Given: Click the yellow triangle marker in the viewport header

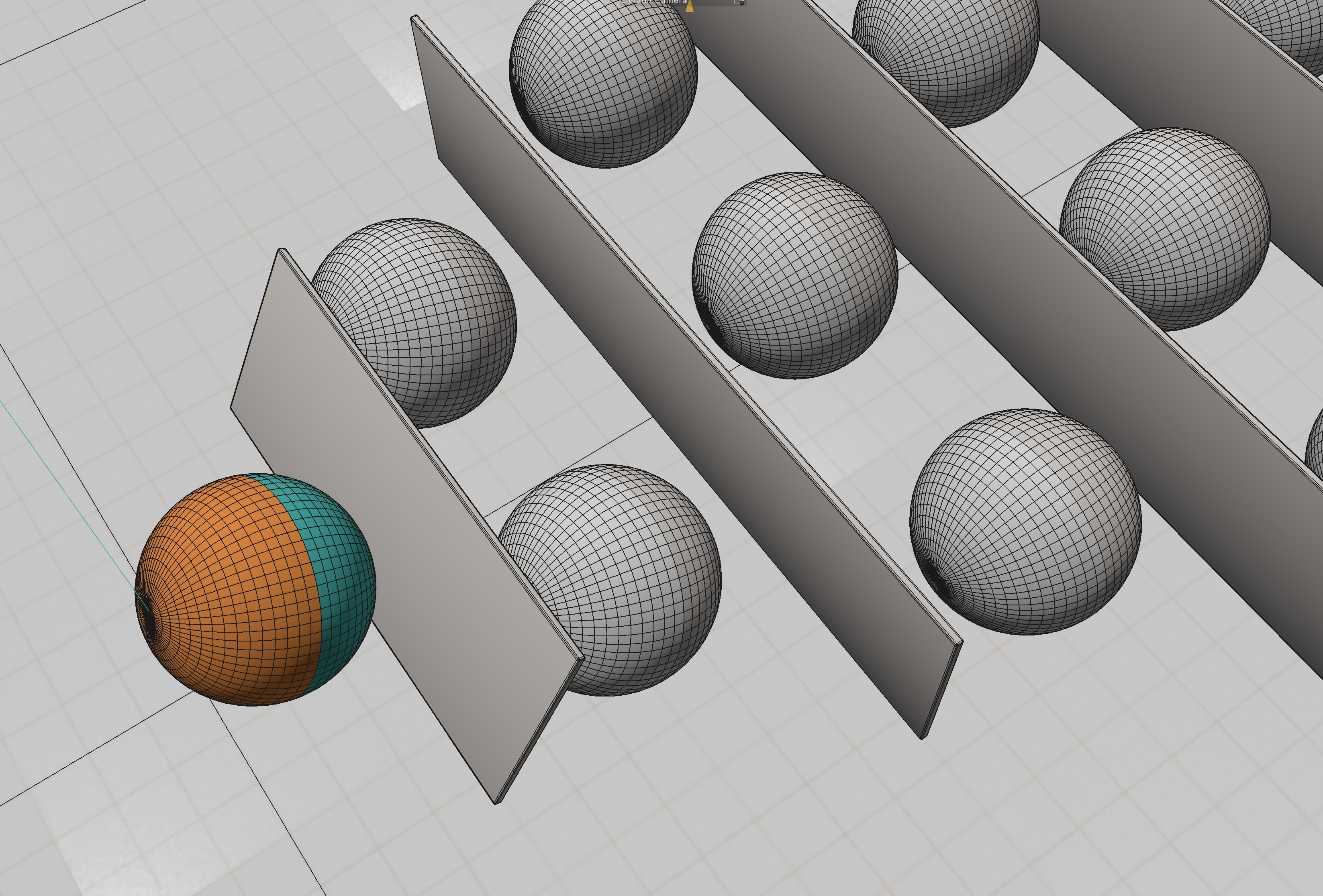Looking at the screenshot, I should click(689, 6).
